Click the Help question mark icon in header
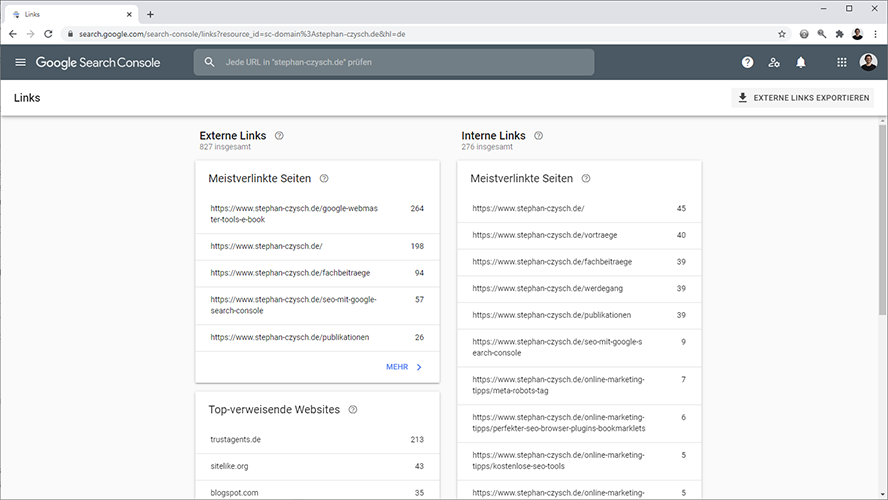 747,62
